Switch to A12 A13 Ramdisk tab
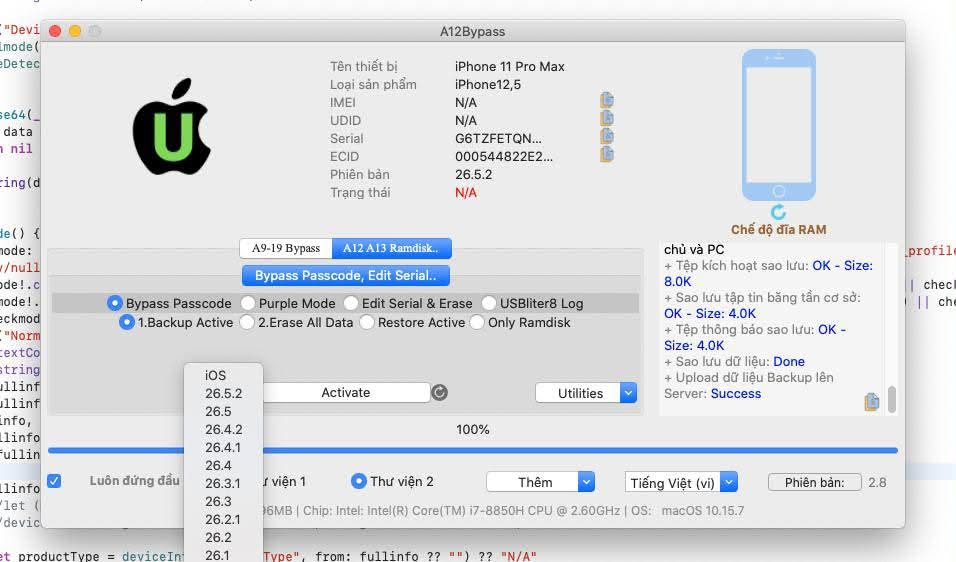 391,248
